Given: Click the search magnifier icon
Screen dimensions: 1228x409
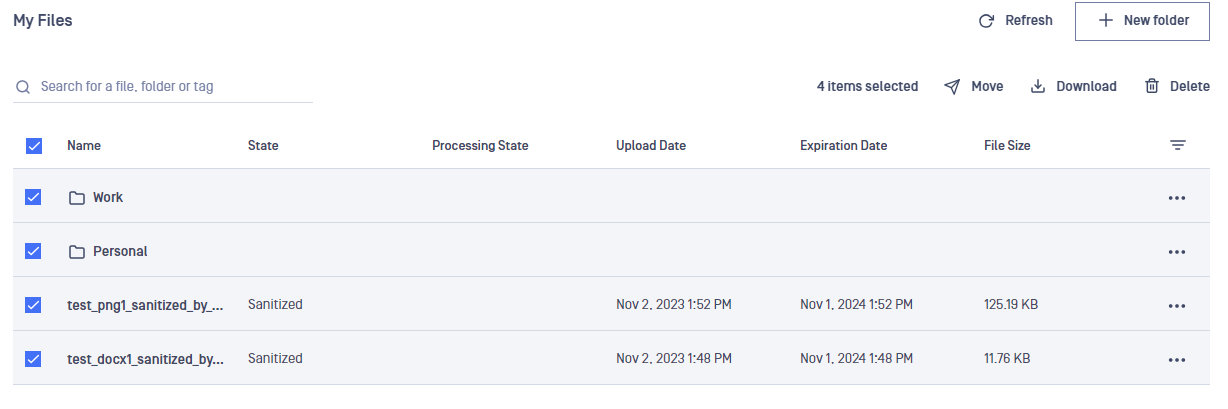Looking at the screenshot, I should click(x=22, y=87).
